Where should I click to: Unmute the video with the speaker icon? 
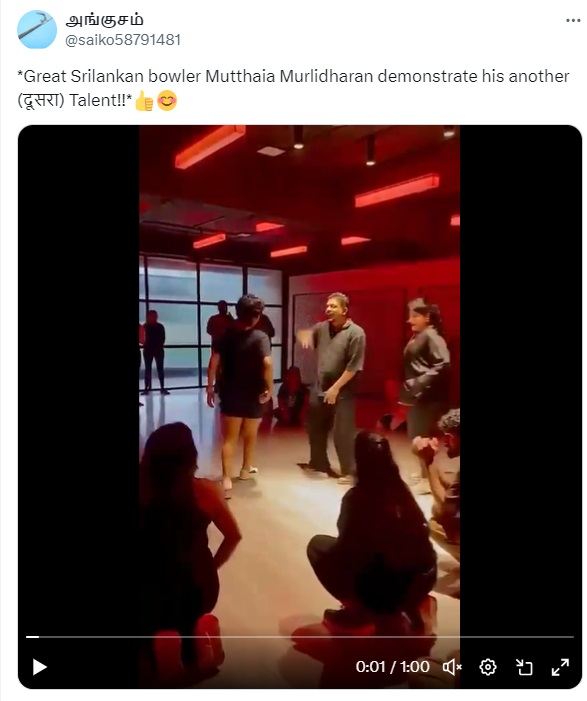[x=452, y=667]
